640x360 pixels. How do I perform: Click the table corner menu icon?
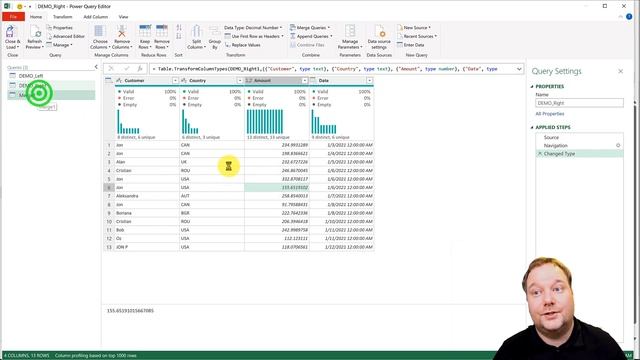pyautogui.click(x=109, y=80)
